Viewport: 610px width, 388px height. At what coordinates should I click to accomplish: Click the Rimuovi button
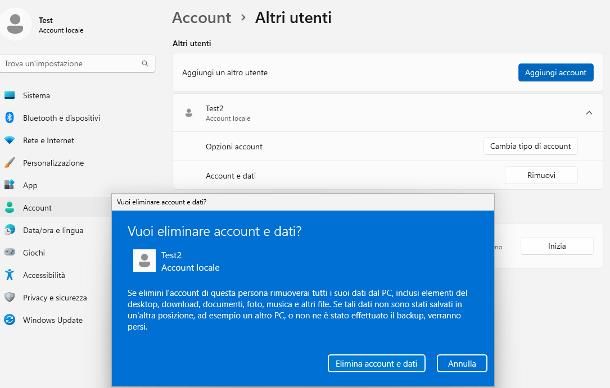pos(541,175)
